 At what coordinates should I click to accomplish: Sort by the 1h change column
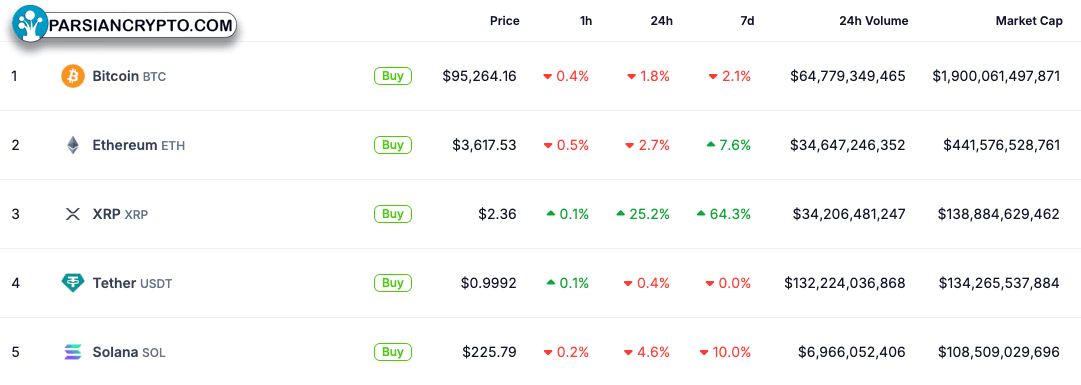pyautogui.click(x=585, y=21)
